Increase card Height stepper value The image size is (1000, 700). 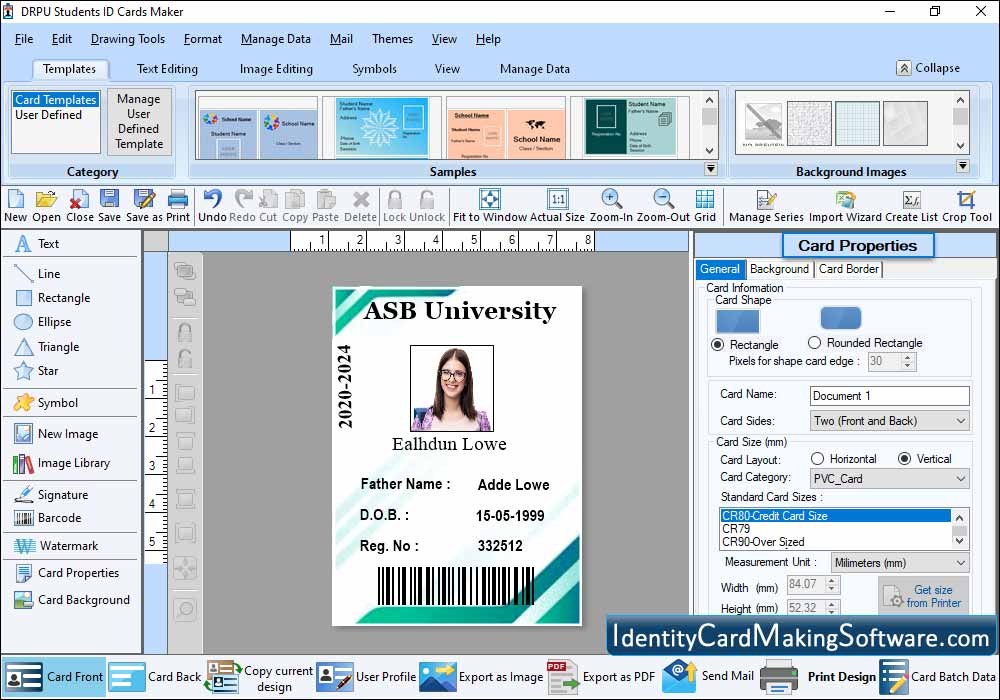(x=832, y=604)
